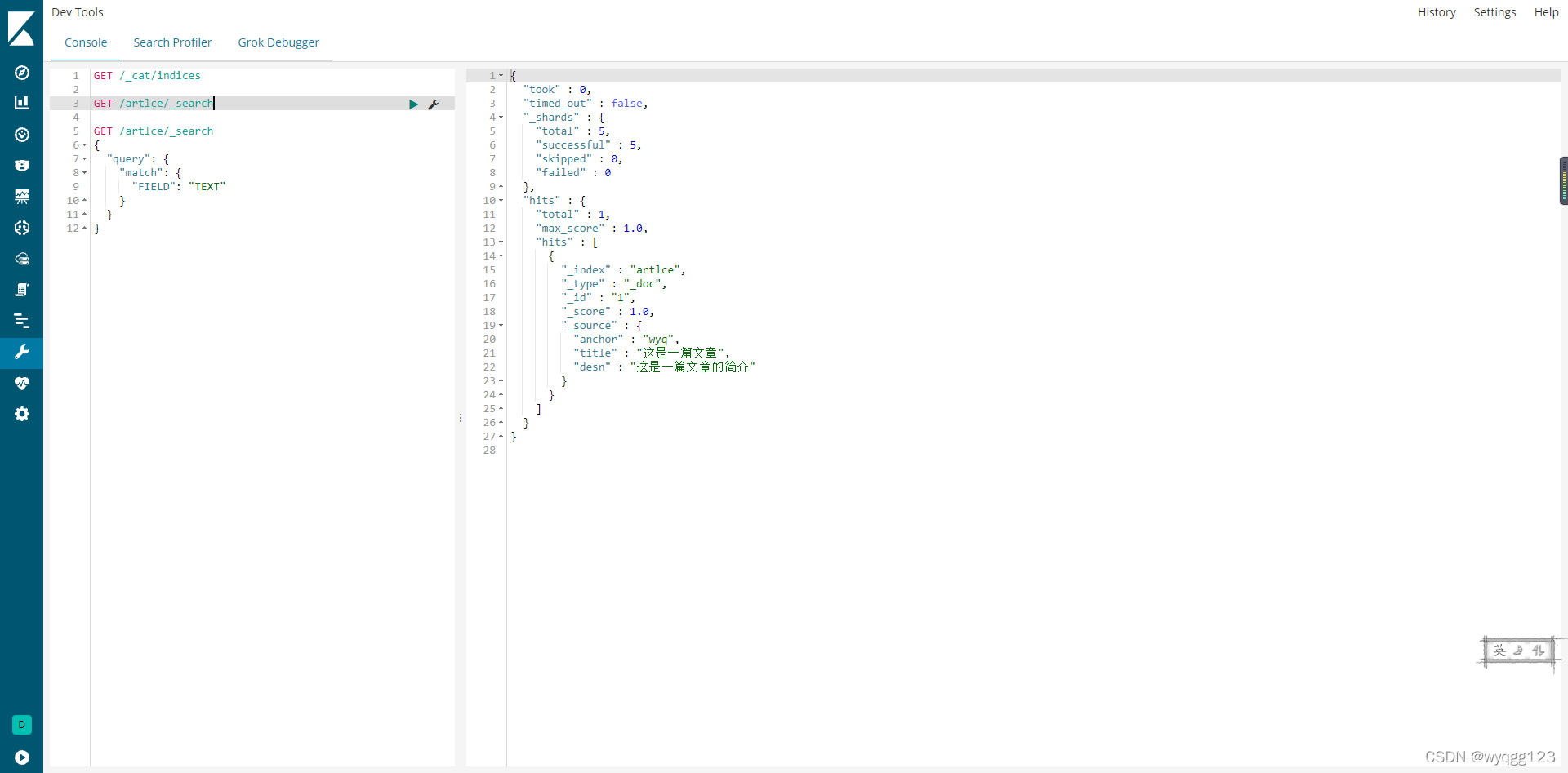This screenshot has width=1568, height=773.
Task: Open console Settings
Action: click(1494, 12)
